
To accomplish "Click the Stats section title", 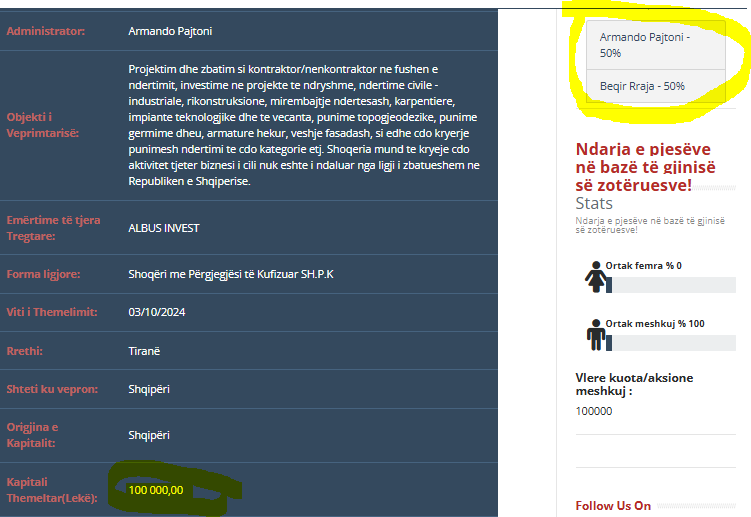I will coord(594,204).
